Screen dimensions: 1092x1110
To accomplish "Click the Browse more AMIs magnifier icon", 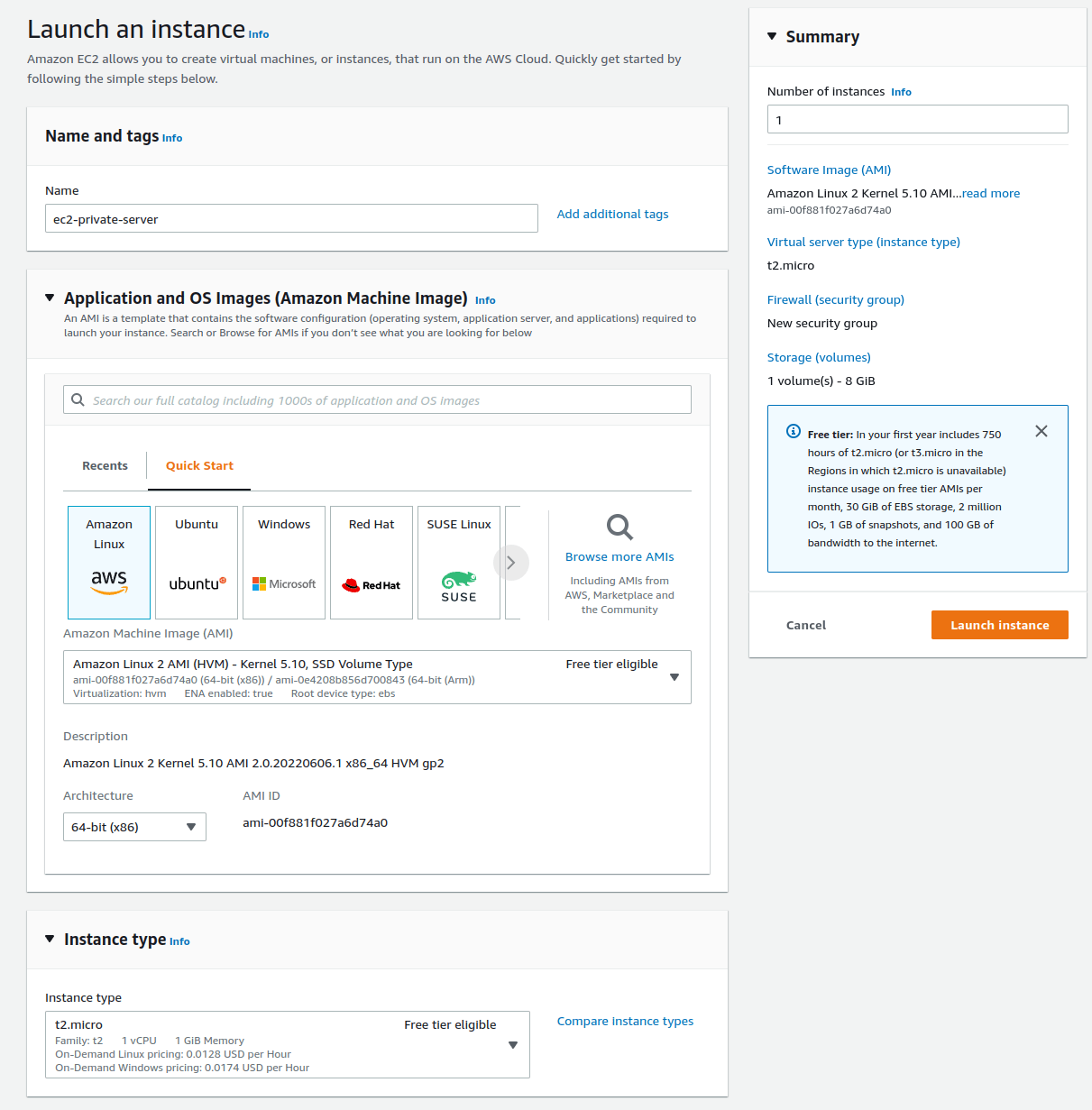I will coord(619,527).
